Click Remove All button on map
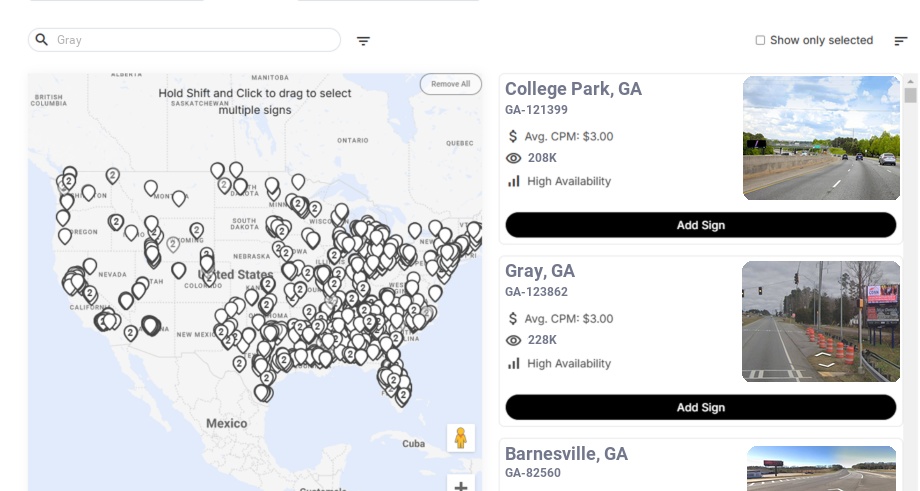This screenshot has height=491, width=920. tap(450, 84)
